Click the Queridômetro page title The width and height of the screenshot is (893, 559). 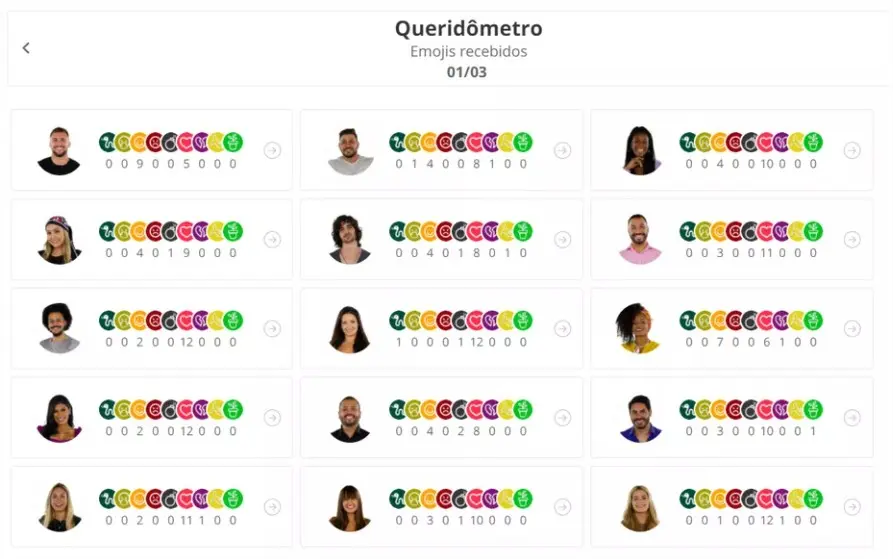(x=468, y=28)
